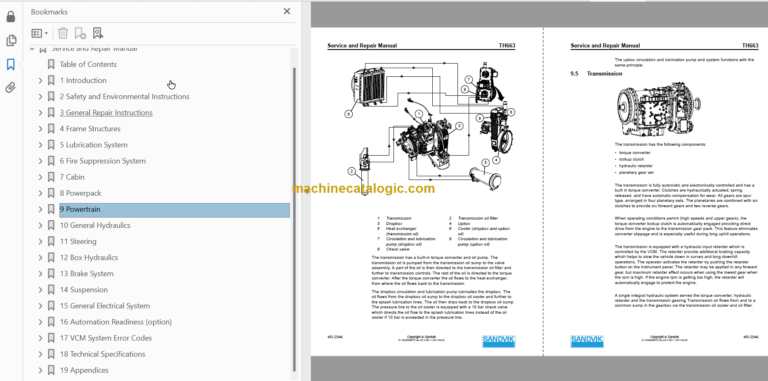Click bookmark icon beside 12 Box Hydraulics
This screenshot has height=381, width=768.
(x=51, y=258)
